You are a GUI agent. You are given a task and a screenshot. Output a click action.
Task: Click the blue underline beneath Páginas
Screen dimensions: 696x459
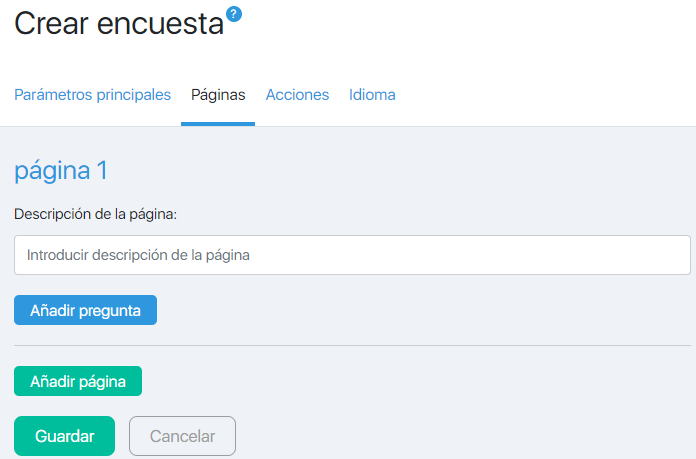218,123
